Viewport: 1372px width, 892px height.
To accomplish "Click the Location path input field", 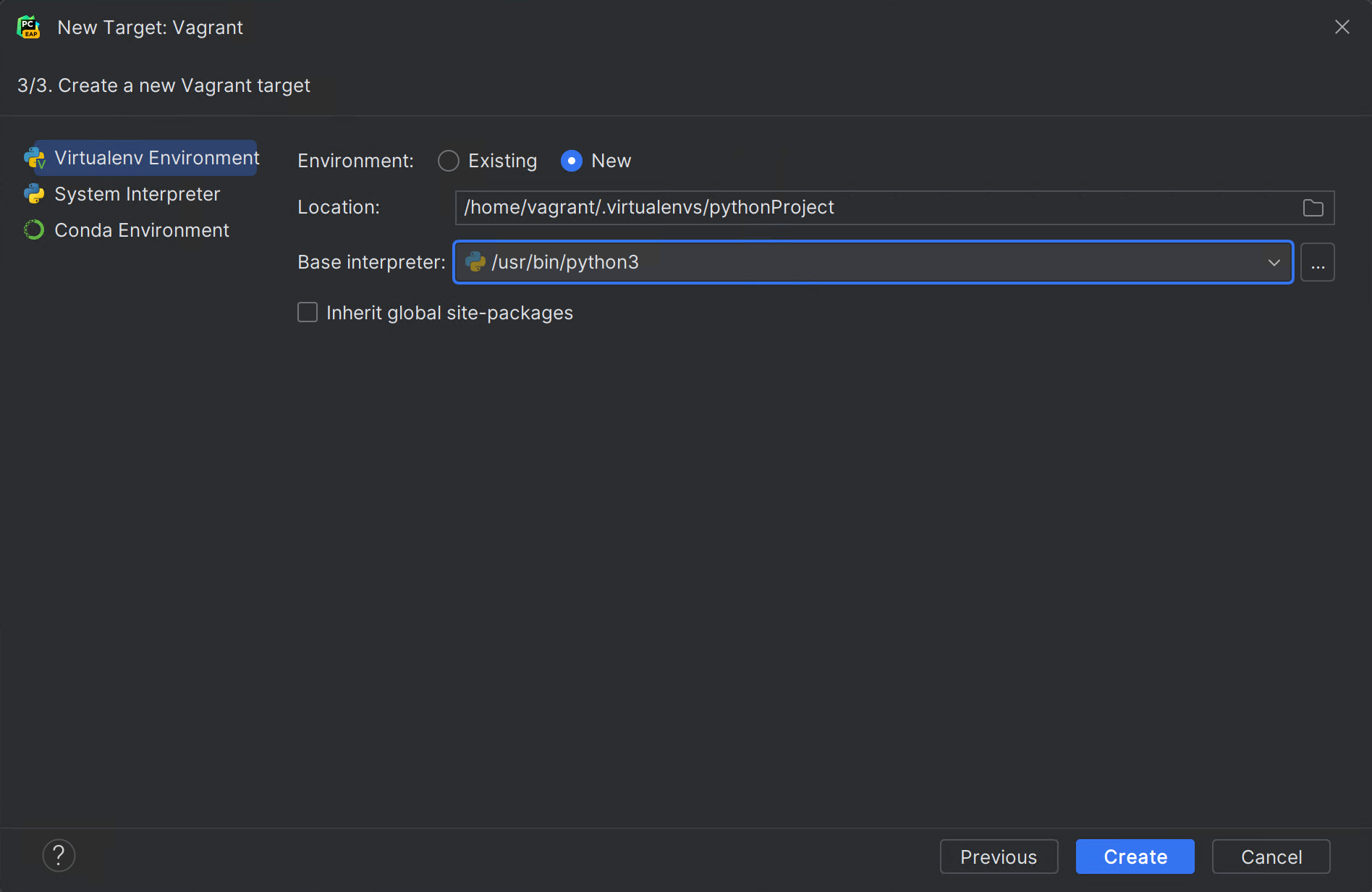I will pos(796,208).
